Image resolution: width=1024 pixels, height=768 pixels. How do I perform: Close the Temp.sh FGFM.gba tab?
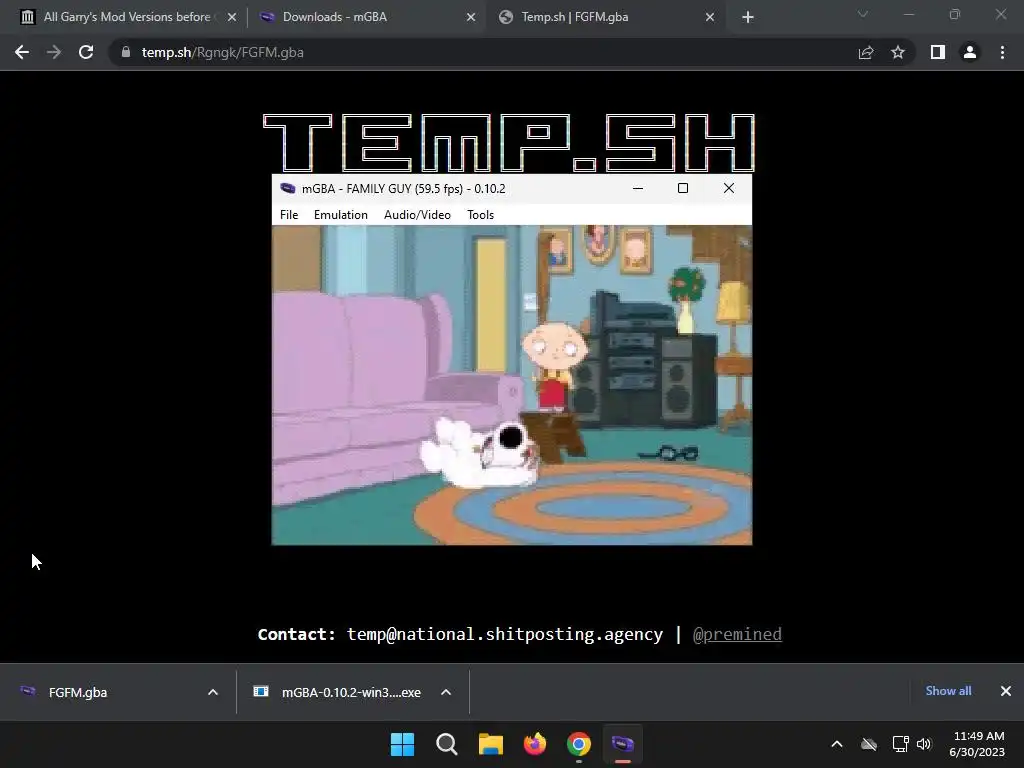(x=710, y=18)
